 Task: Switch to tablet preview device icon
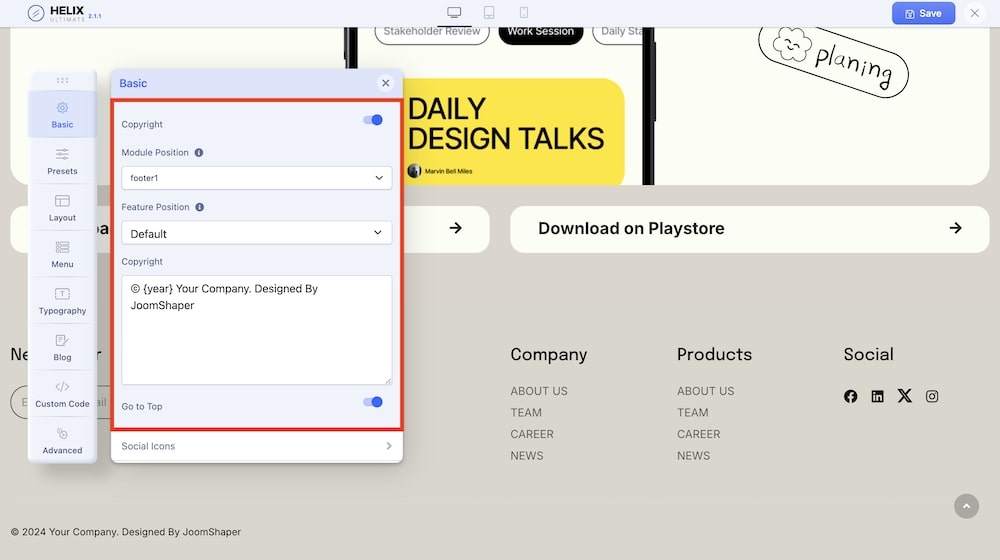(489, 13)
